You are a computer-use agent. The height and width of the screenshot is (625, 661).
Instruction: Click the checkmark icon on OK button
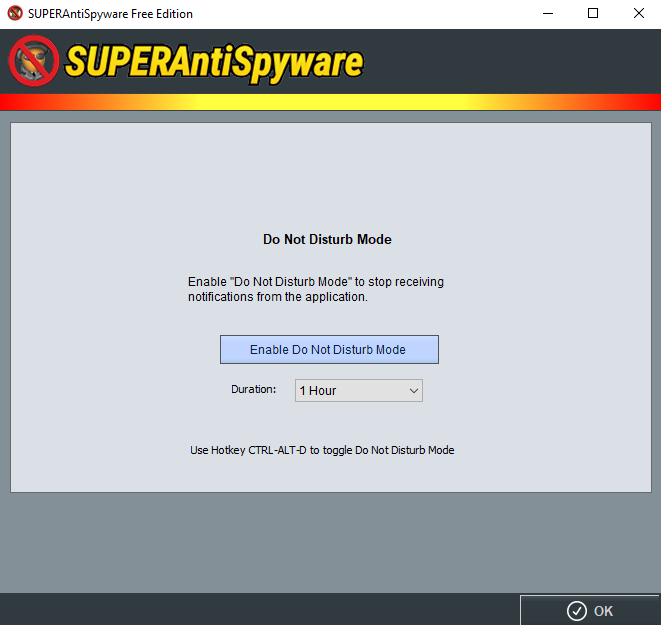[576, 611]
